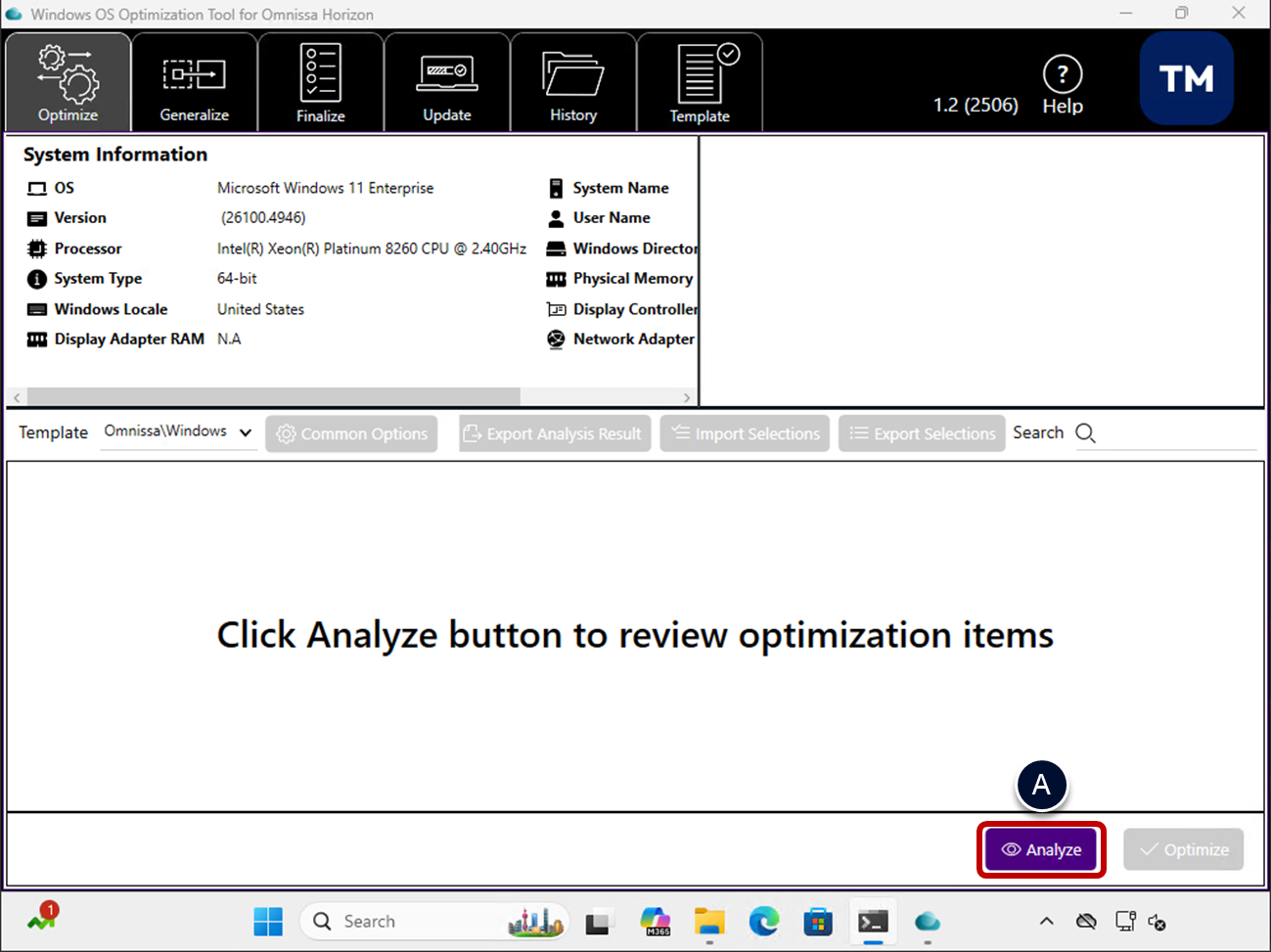Switch to the Template tab
This screenshot has width=1271, height=952.
(x=700, y=83)
